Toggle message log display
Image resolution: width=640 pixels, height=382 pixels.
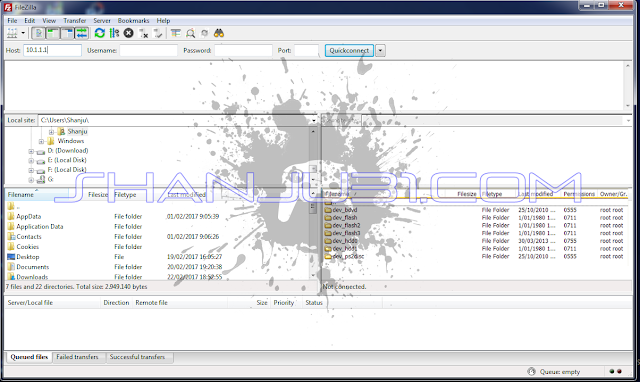[x=39, y=33]
